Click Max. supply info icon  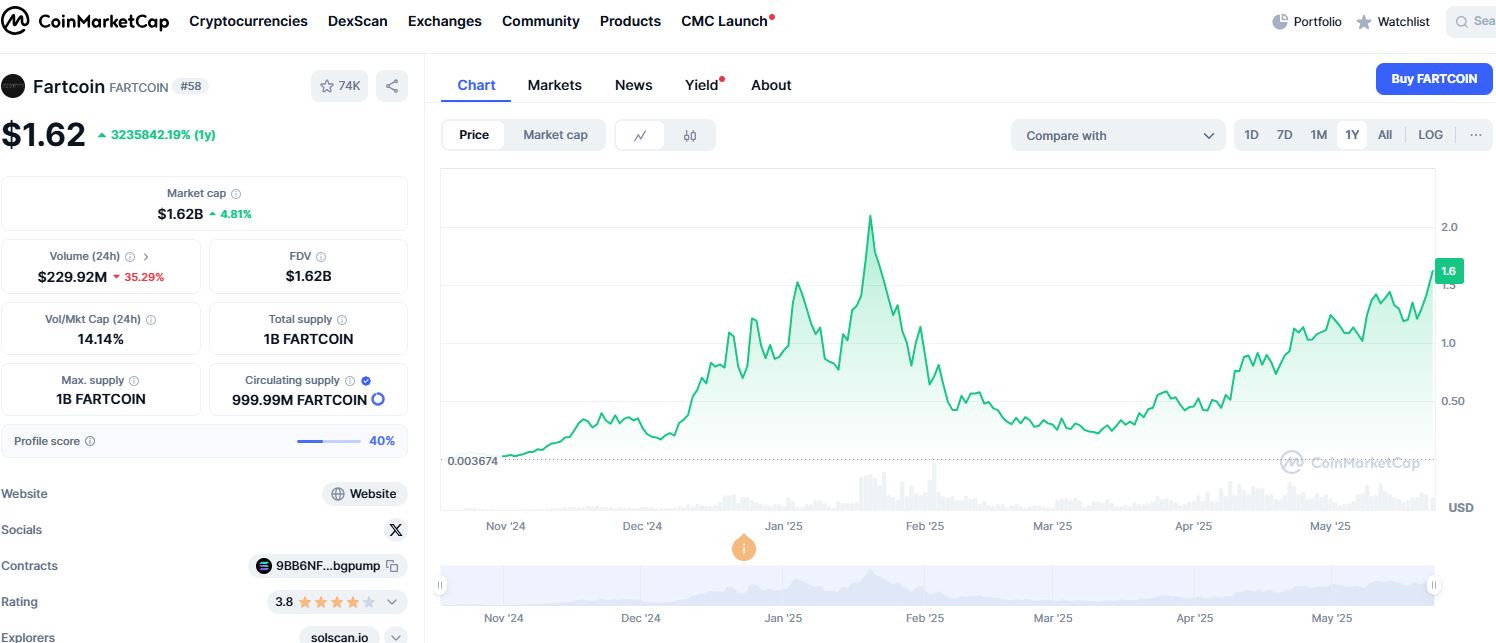[134, 381]
